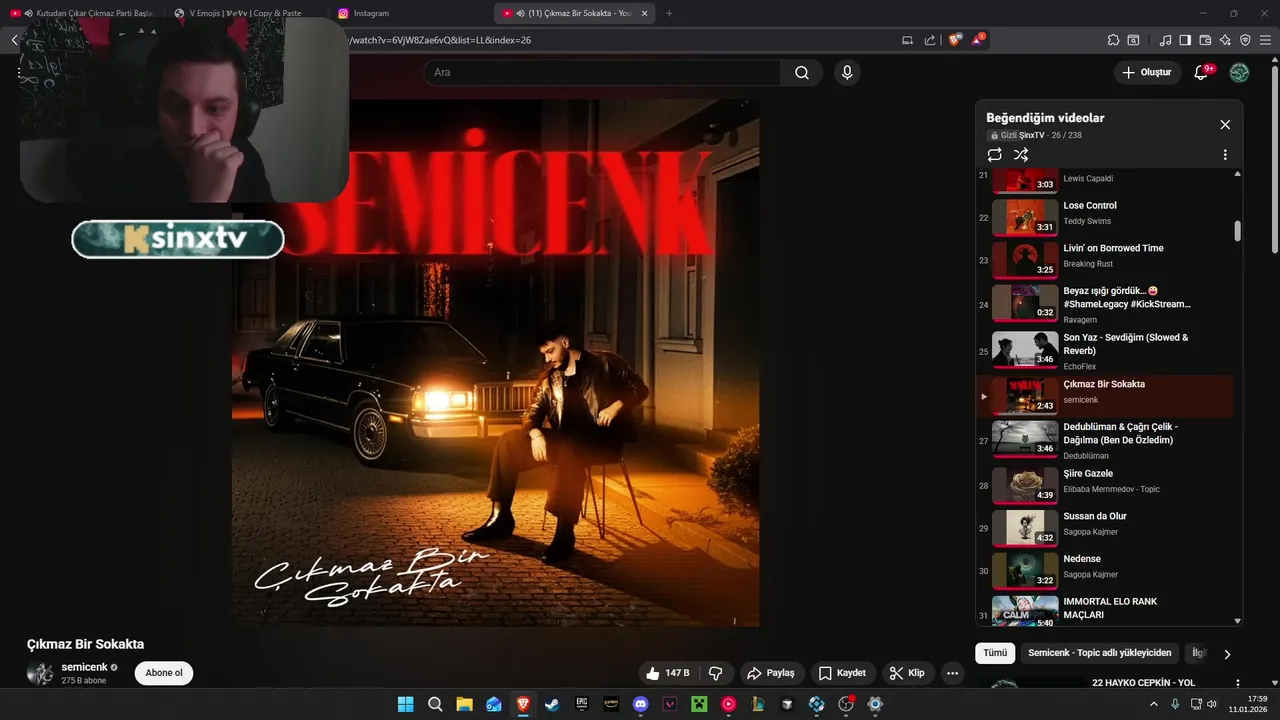1280x720 pixels.
Task: Focus the Ara search box
Action: click(x=602, y=73)
